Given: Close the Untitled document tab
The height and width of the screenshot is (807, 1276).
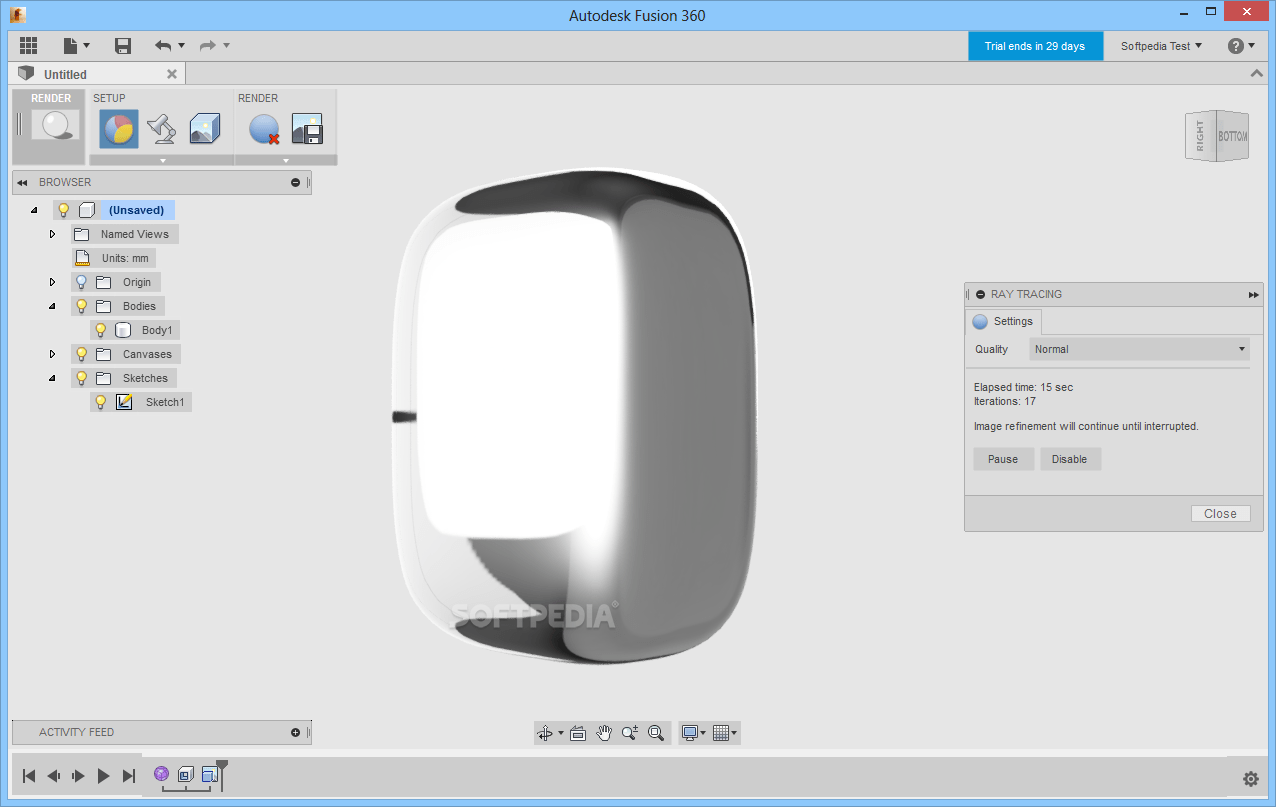Looking at the screenshot, I should [x=172, y=74].
